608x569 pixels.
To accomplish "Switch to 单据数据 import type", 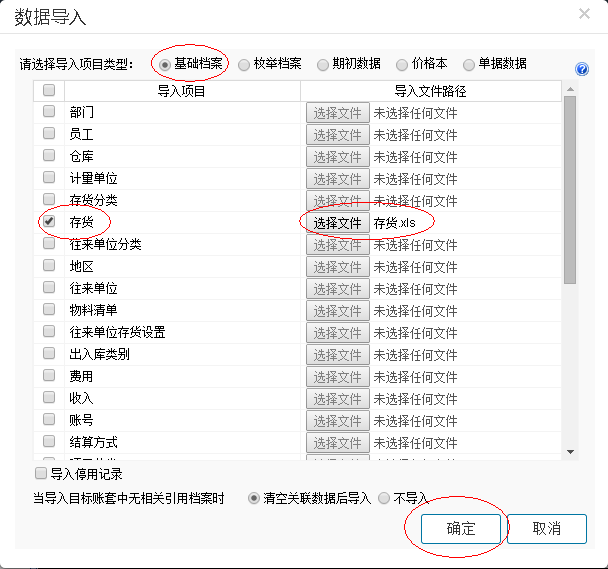I will 469,64.
